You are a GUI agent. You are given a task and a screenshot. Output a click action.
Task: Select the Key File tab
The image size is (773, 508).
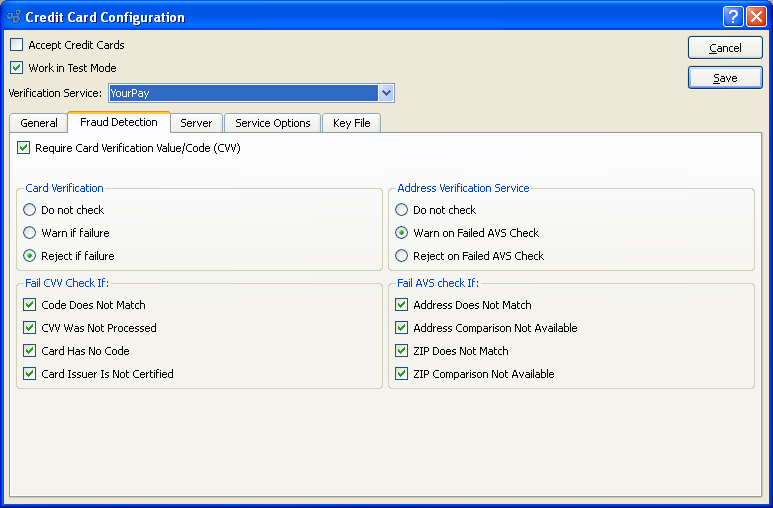(x=351, y=123)
